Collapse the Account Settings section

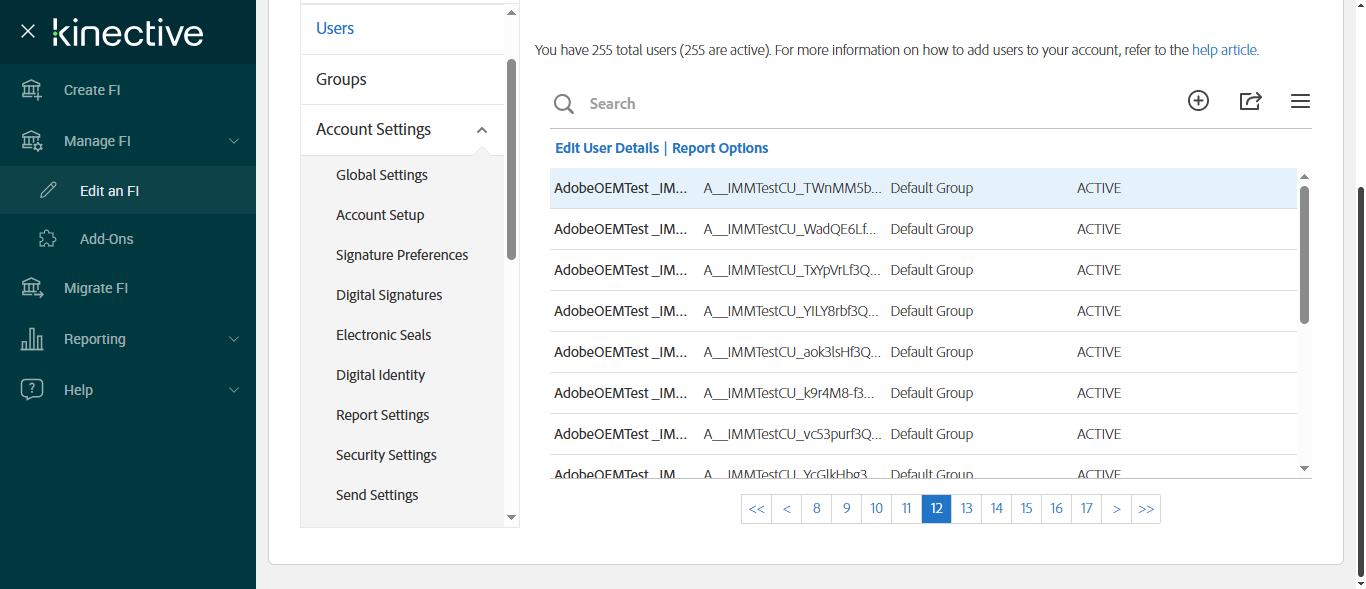[482, 130]
